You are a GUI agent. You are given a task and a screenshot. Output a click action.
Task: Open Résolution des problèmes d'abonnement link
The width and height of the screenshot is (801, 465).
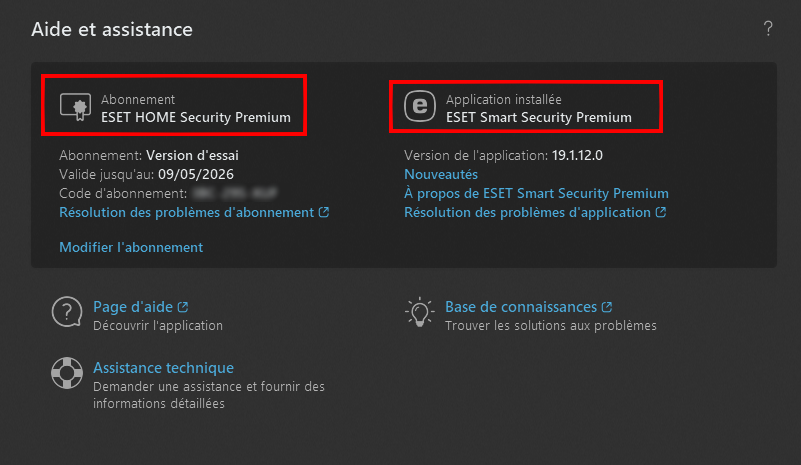(187, 212)
